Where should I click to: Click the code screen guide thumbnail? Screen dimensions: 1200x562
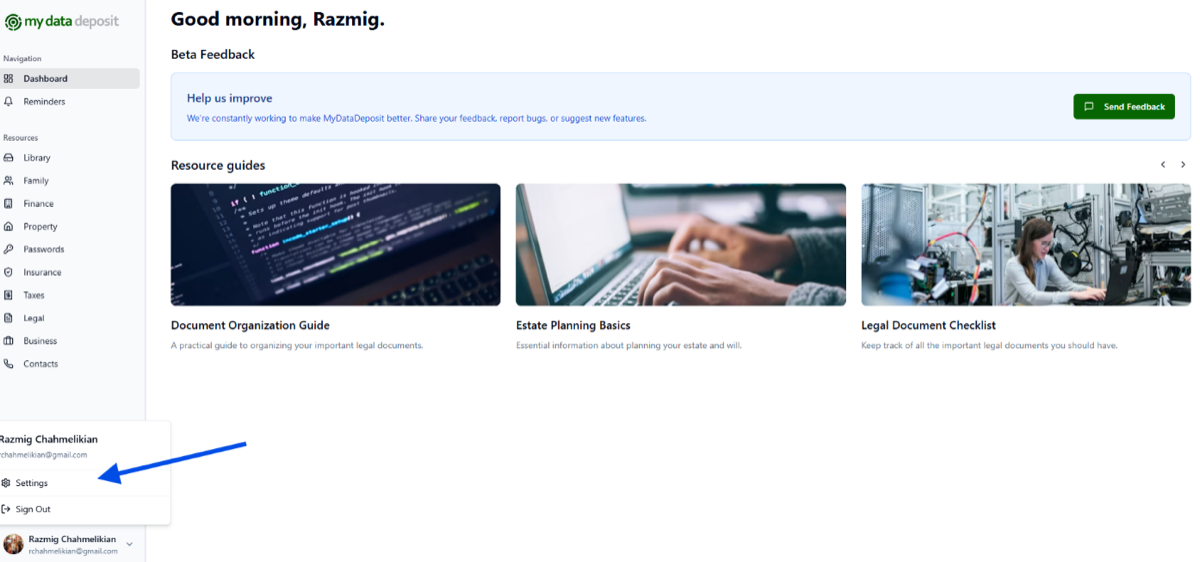point(336,245)
